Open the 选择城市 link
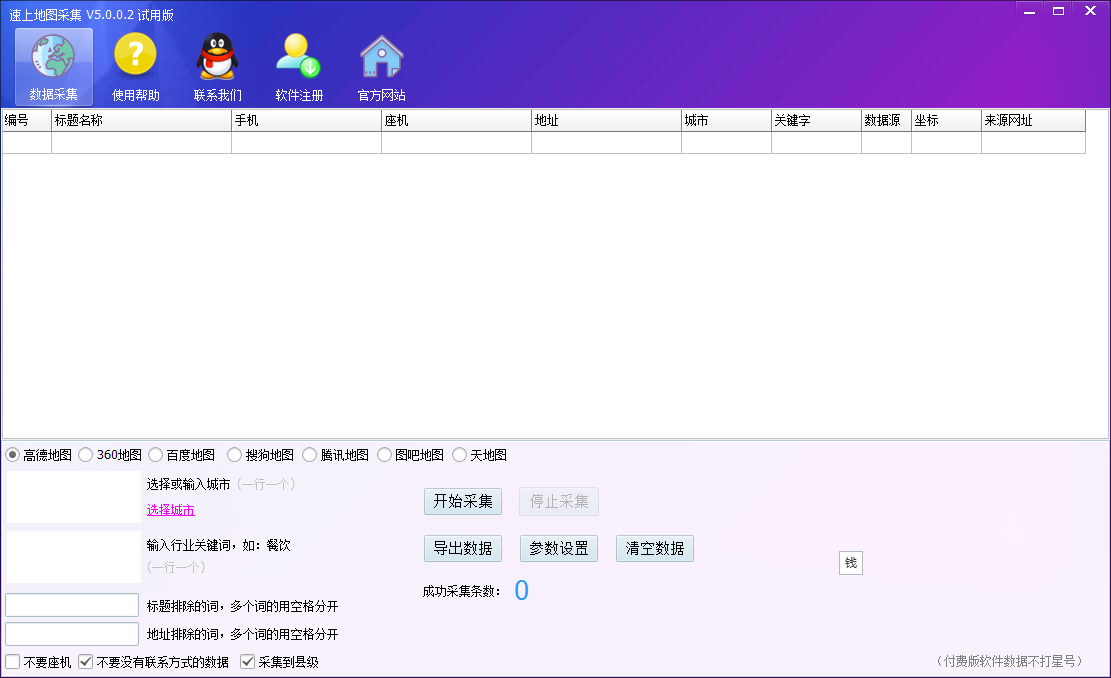1111x678 pixels. [x=171, y=510]
